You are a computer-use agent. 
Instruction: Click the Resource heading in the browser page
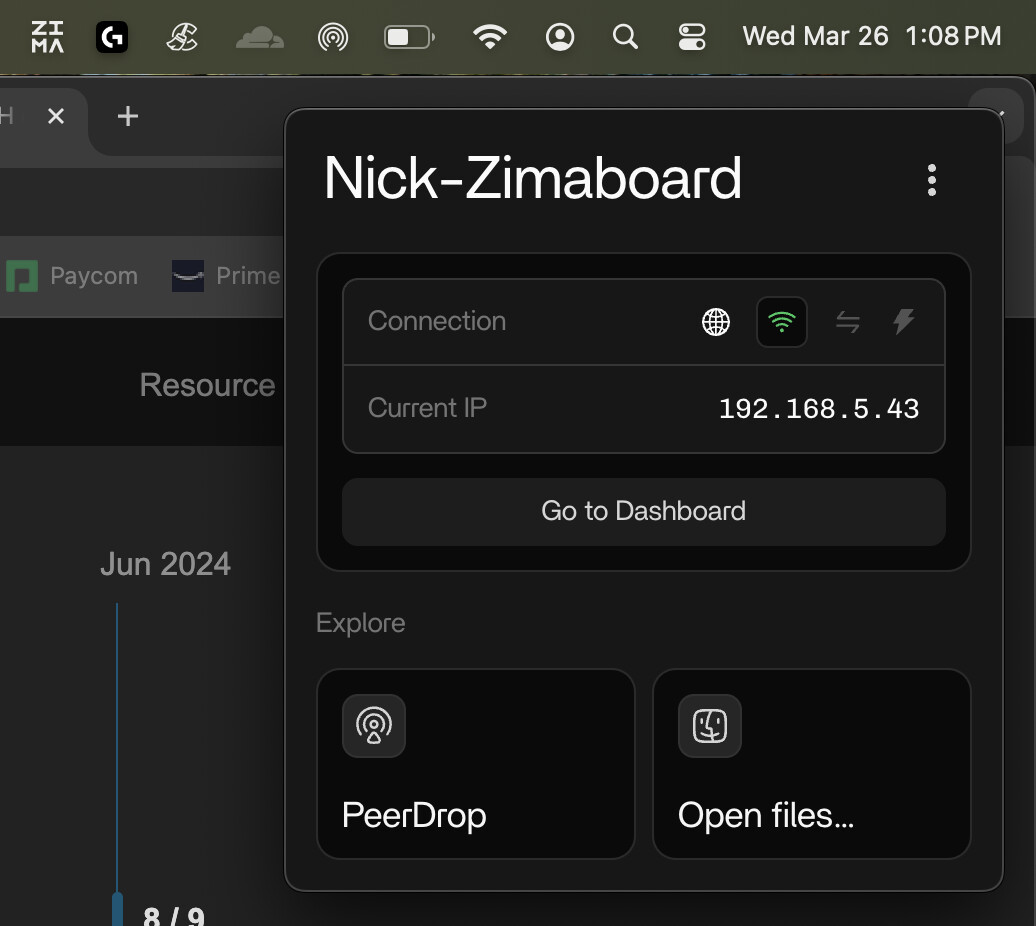coord(207,385)
